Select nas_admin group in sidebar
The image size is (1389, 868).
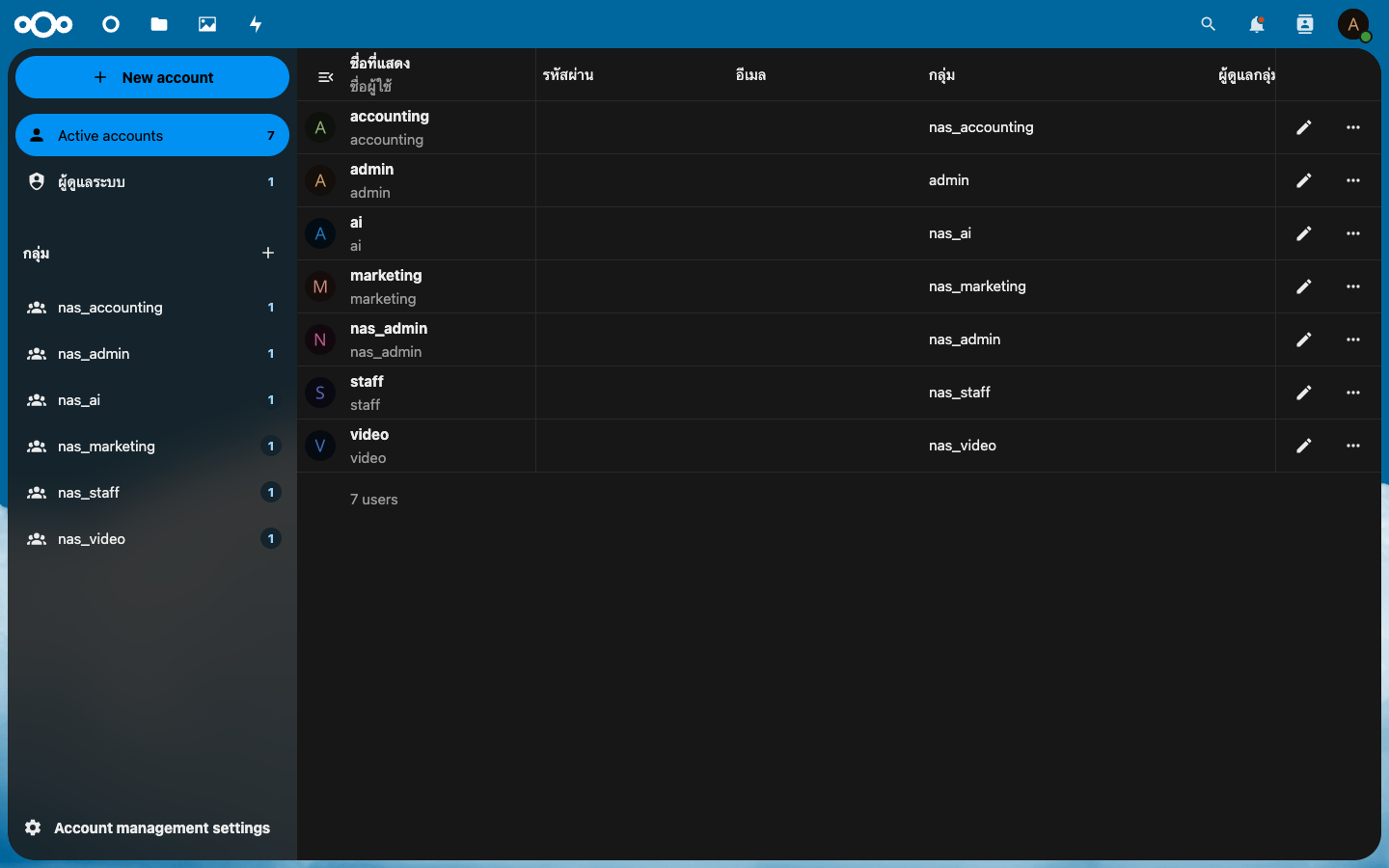click(x=152, y=354)
